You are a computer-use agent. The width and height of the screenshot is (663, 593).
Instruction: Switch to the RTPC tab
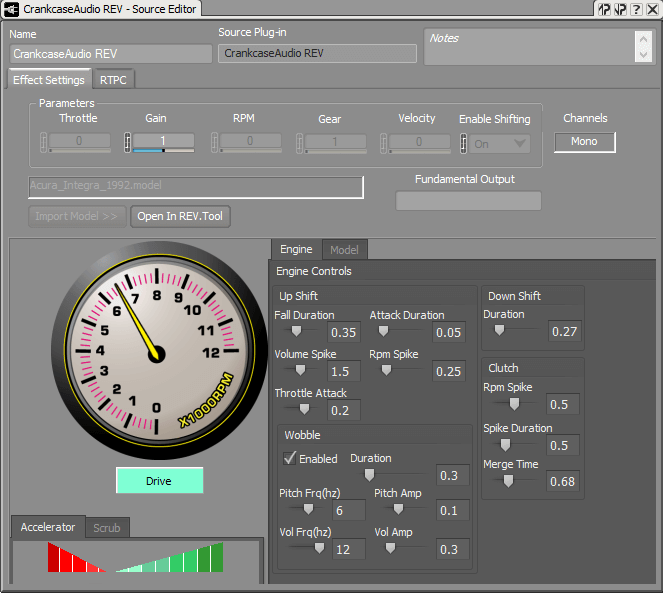[x=113, y=80]
